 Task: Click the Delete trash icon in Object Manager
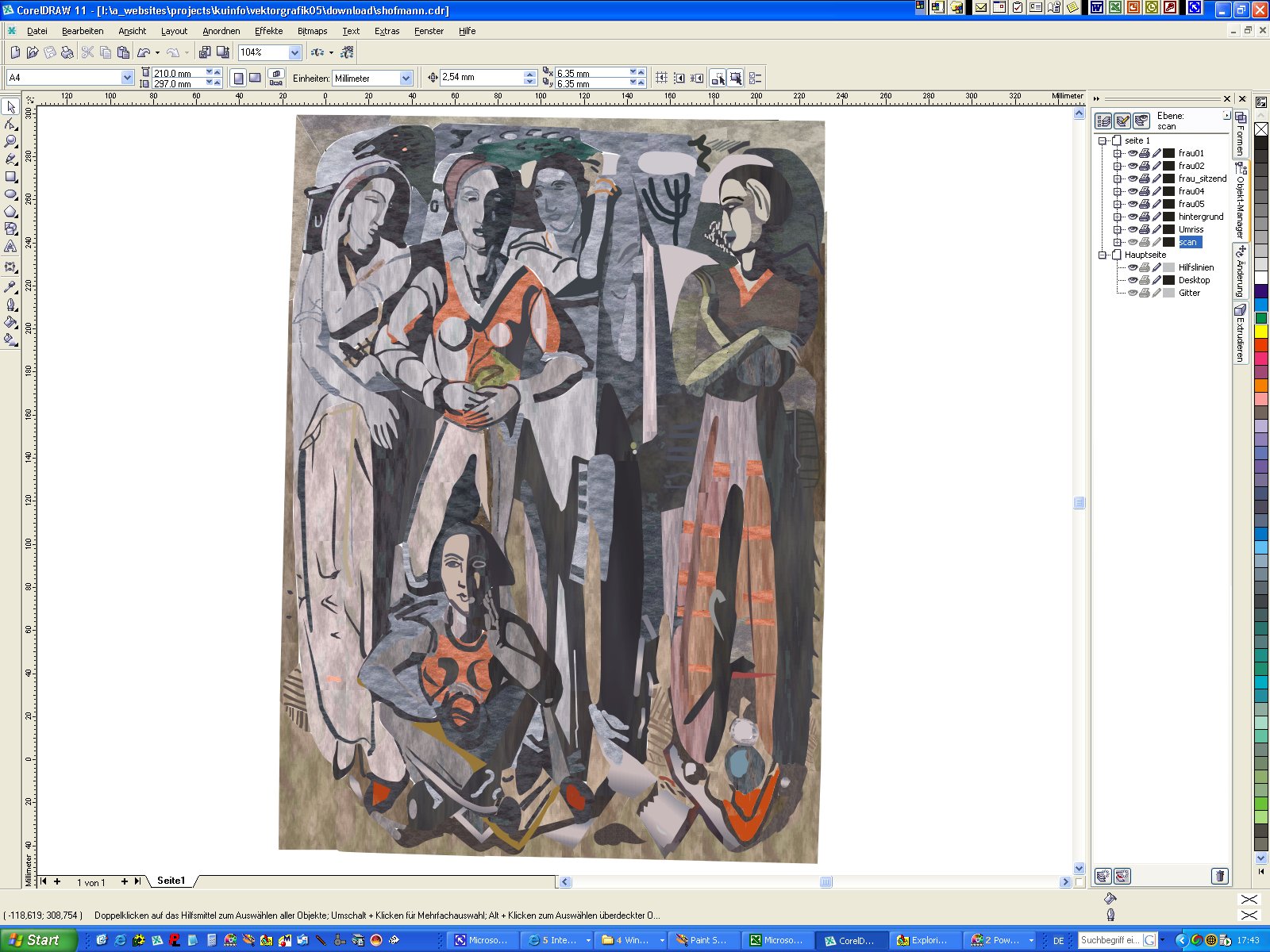pyautogui.click(x=1220, y=876)
